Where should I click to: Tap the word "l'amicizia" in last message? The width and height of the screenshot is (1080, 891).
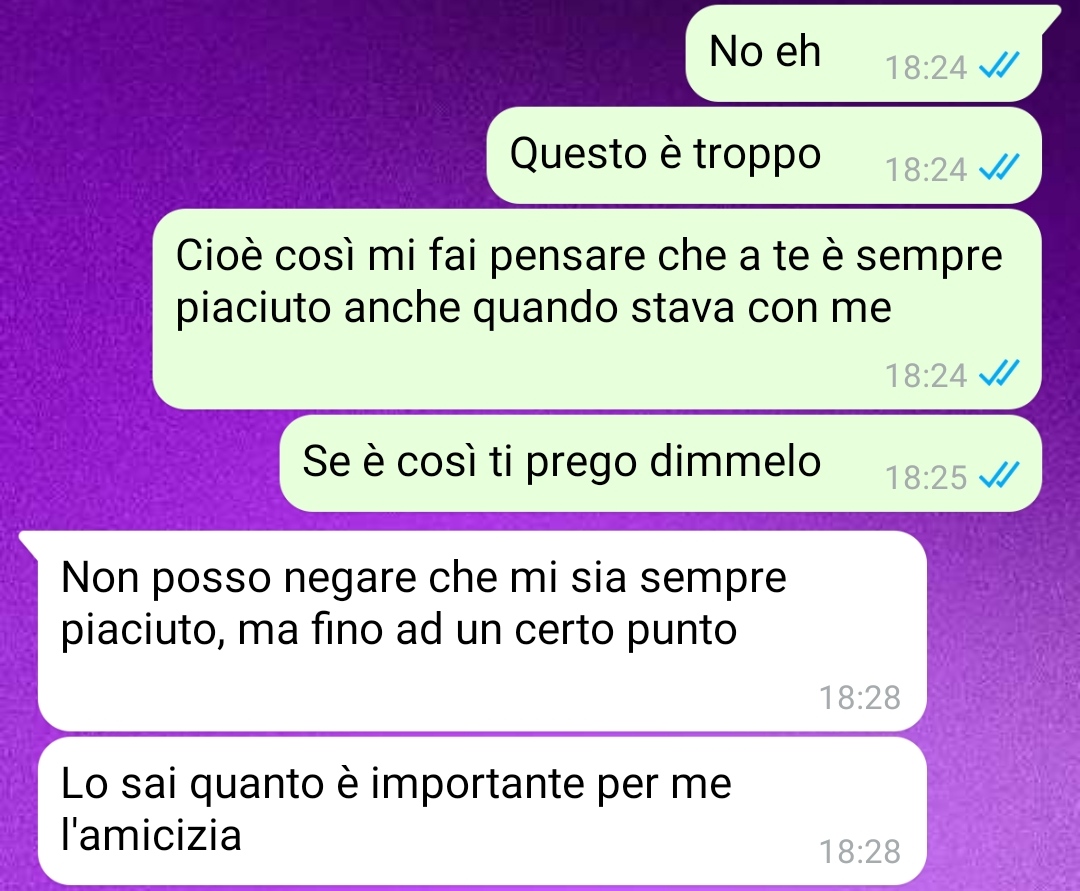(x=152, y=835)
